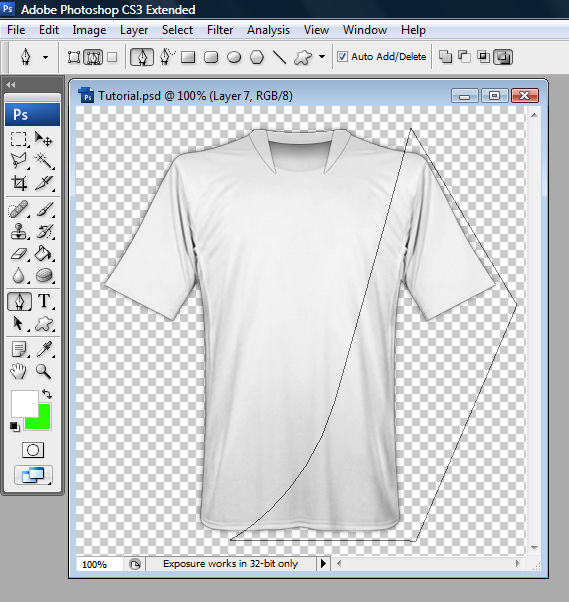Choose Polygon shape in options bar
This screenshot has width=569, height=602.
tap(257, 58)
